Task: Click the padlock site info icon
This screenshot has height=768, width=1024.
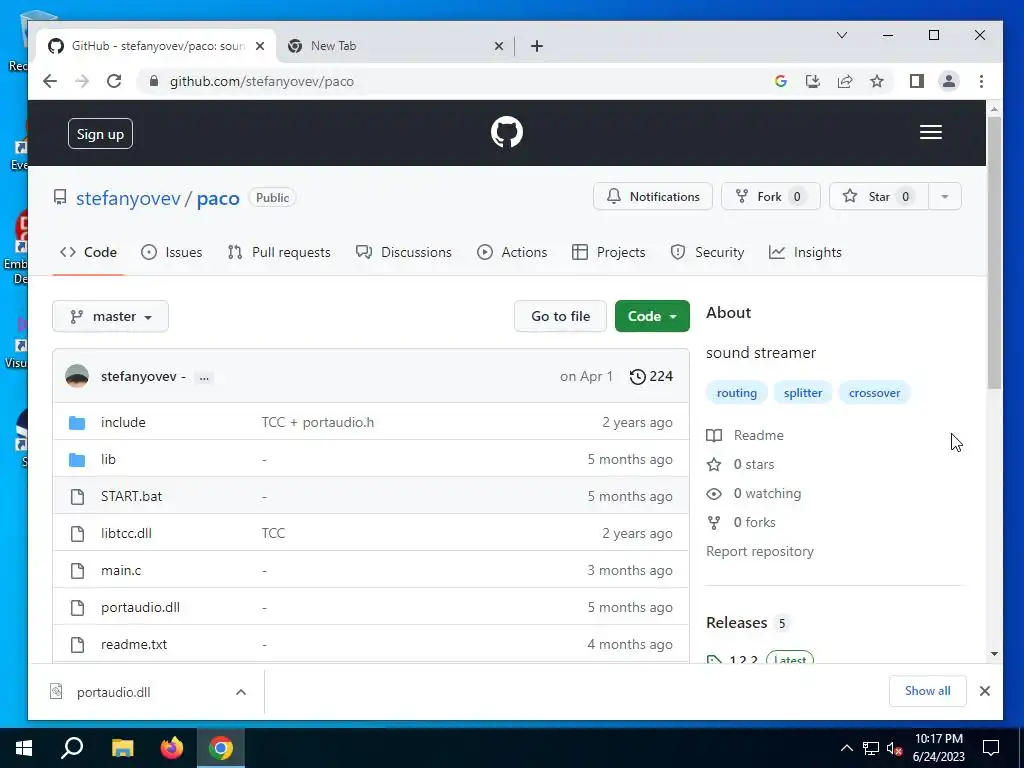Action: click(153, 81)
